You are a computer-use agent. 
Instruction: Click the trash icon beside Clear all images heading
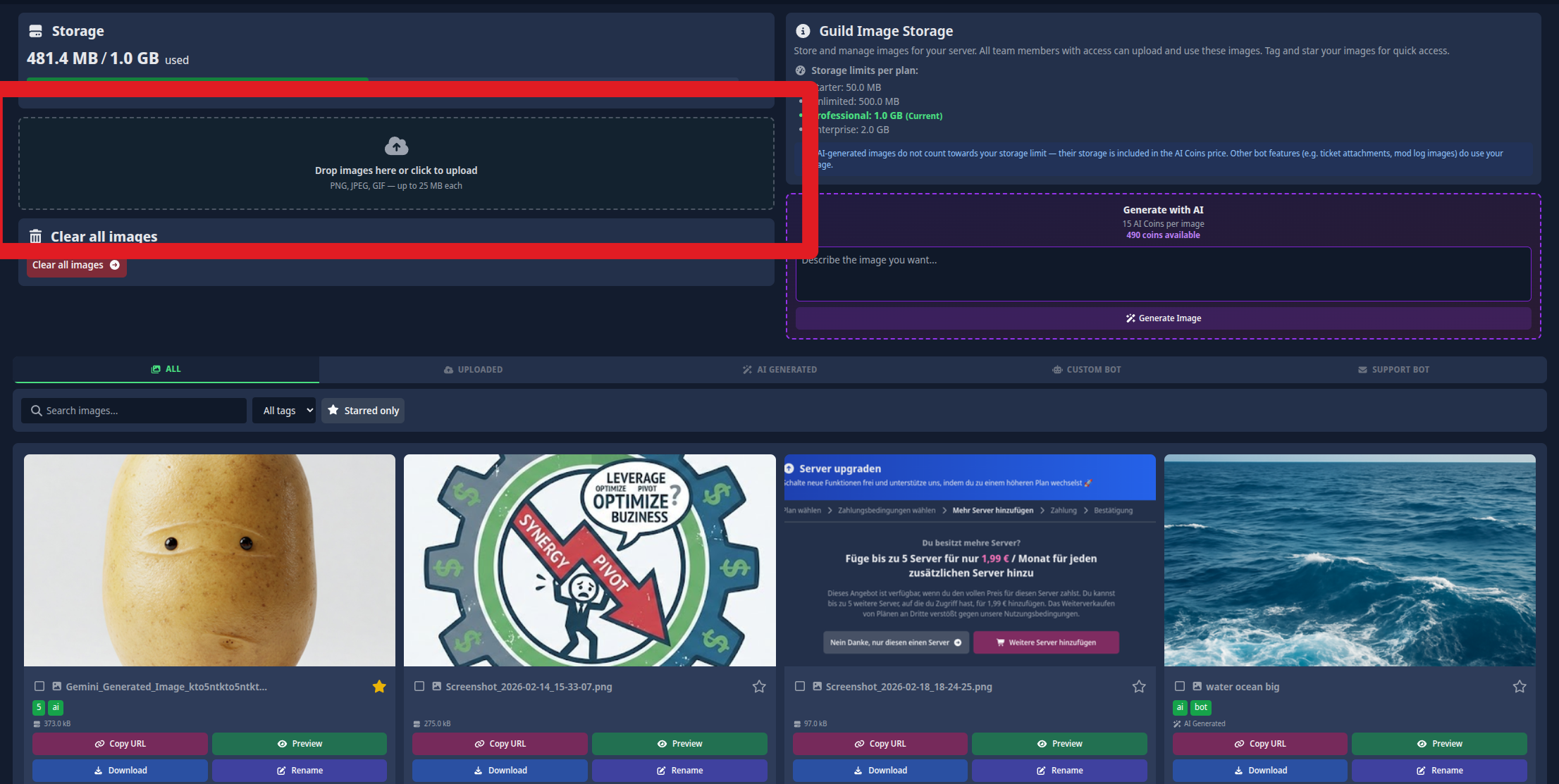click(35, 236)
